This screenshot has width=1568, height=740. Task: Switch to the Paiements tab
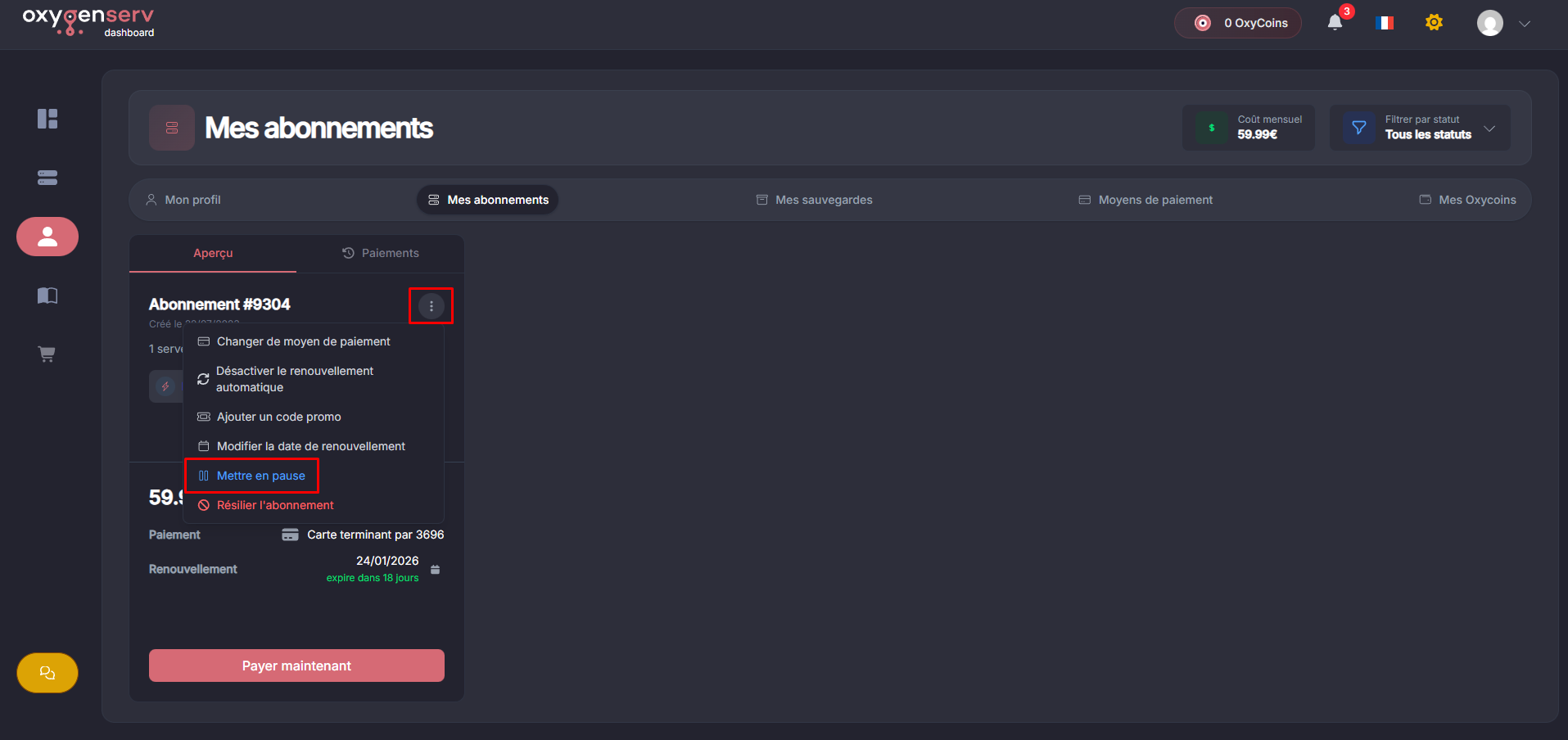point(381,254)
